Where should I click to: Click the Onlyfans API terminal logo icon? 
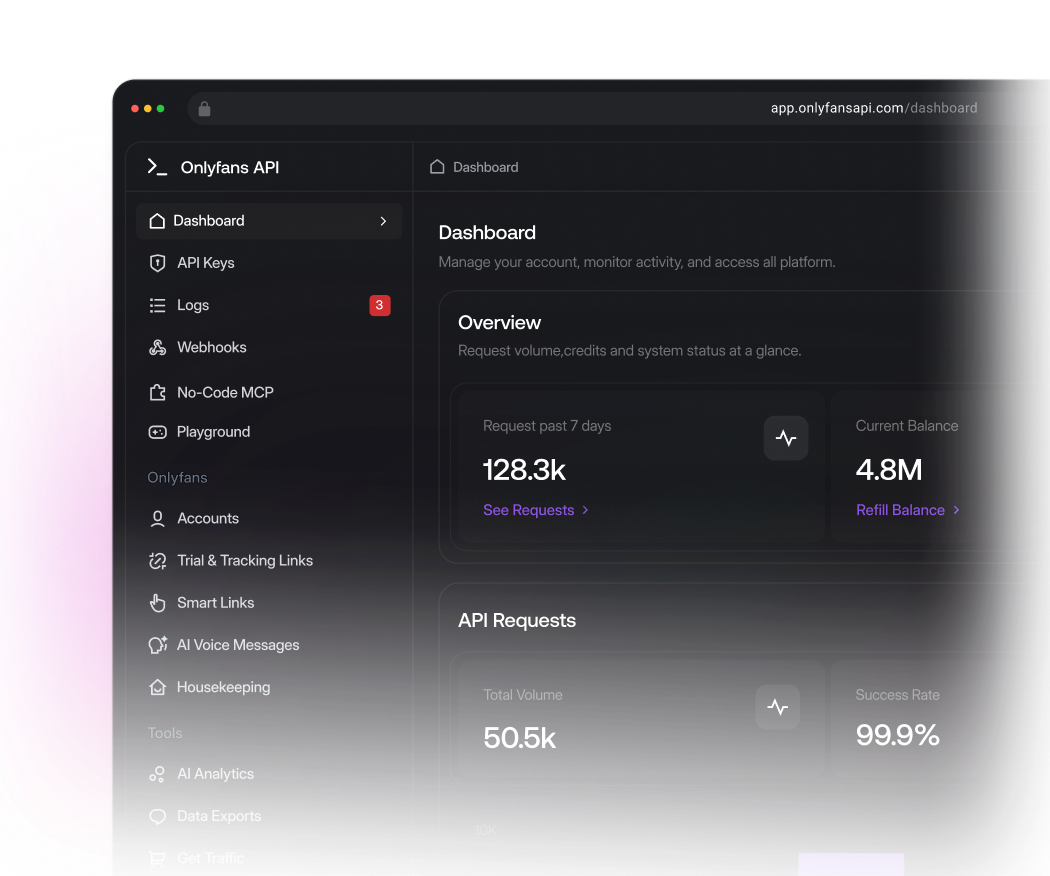pyautogui.click(x=157, y=167)
